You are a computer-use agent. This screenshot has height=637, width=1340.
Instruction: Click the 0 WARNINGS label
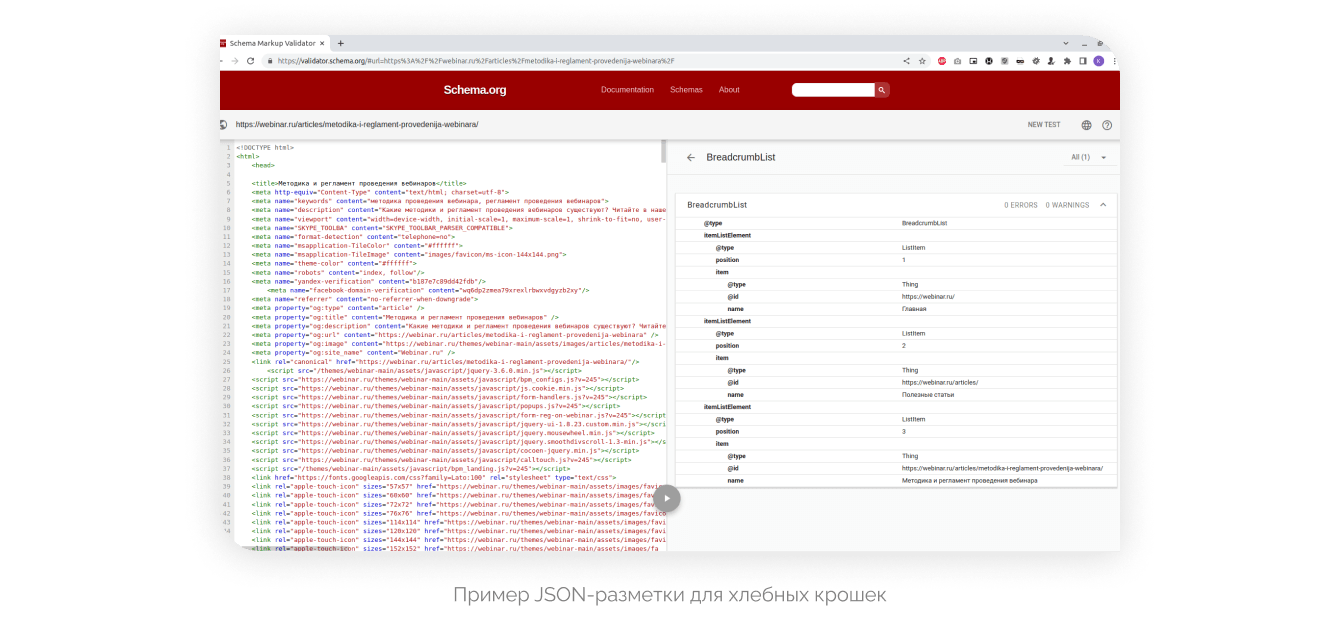(x=1067, y=205)
